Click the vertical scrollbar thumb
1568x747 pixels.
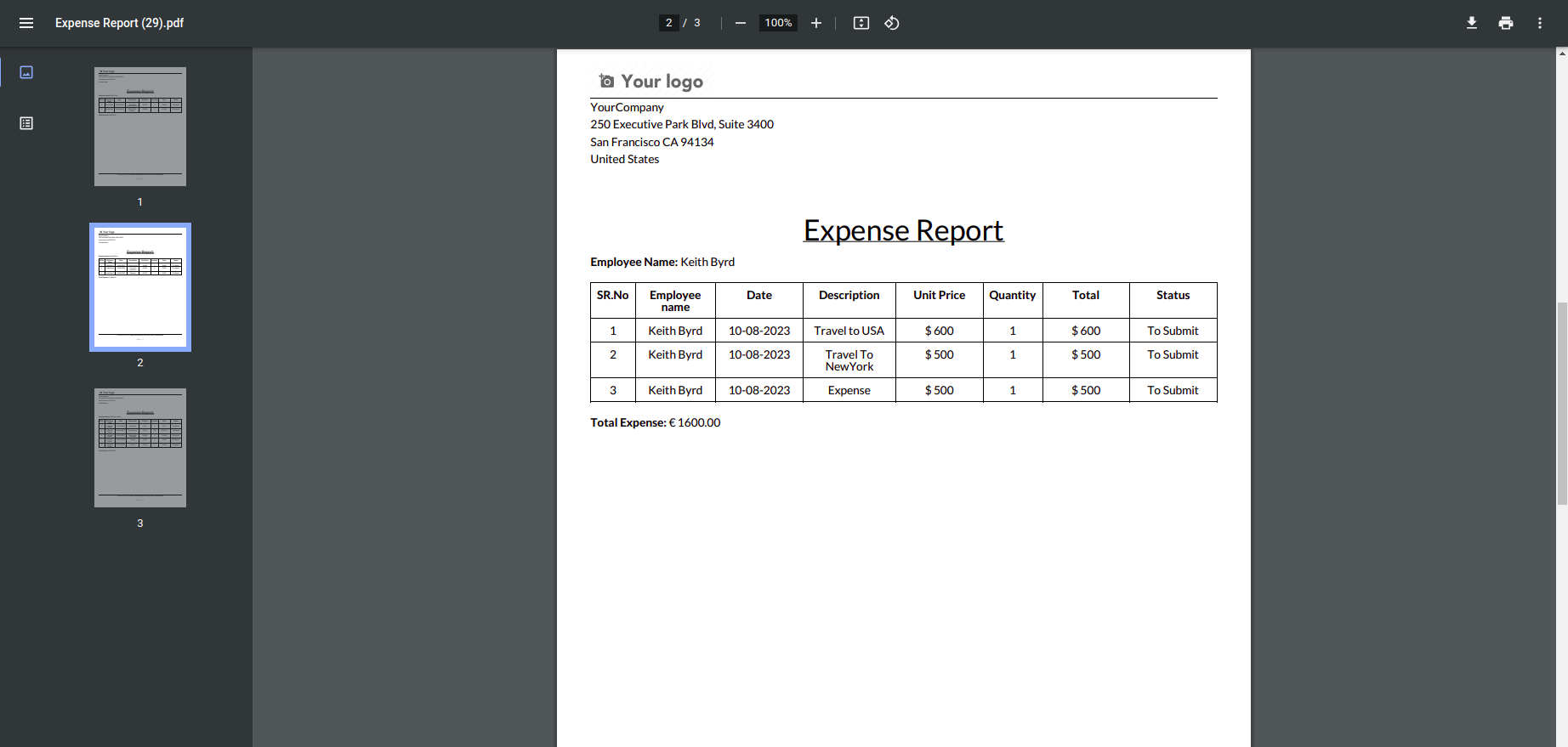click(x=1562, y=404)
